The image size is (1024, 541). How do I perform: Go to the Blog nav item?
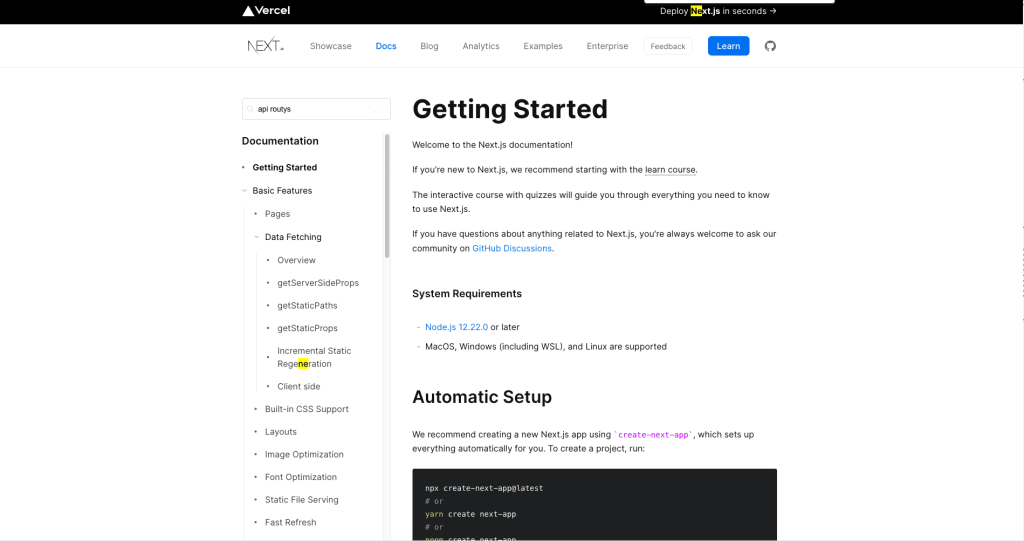click(x=429, y=46)
